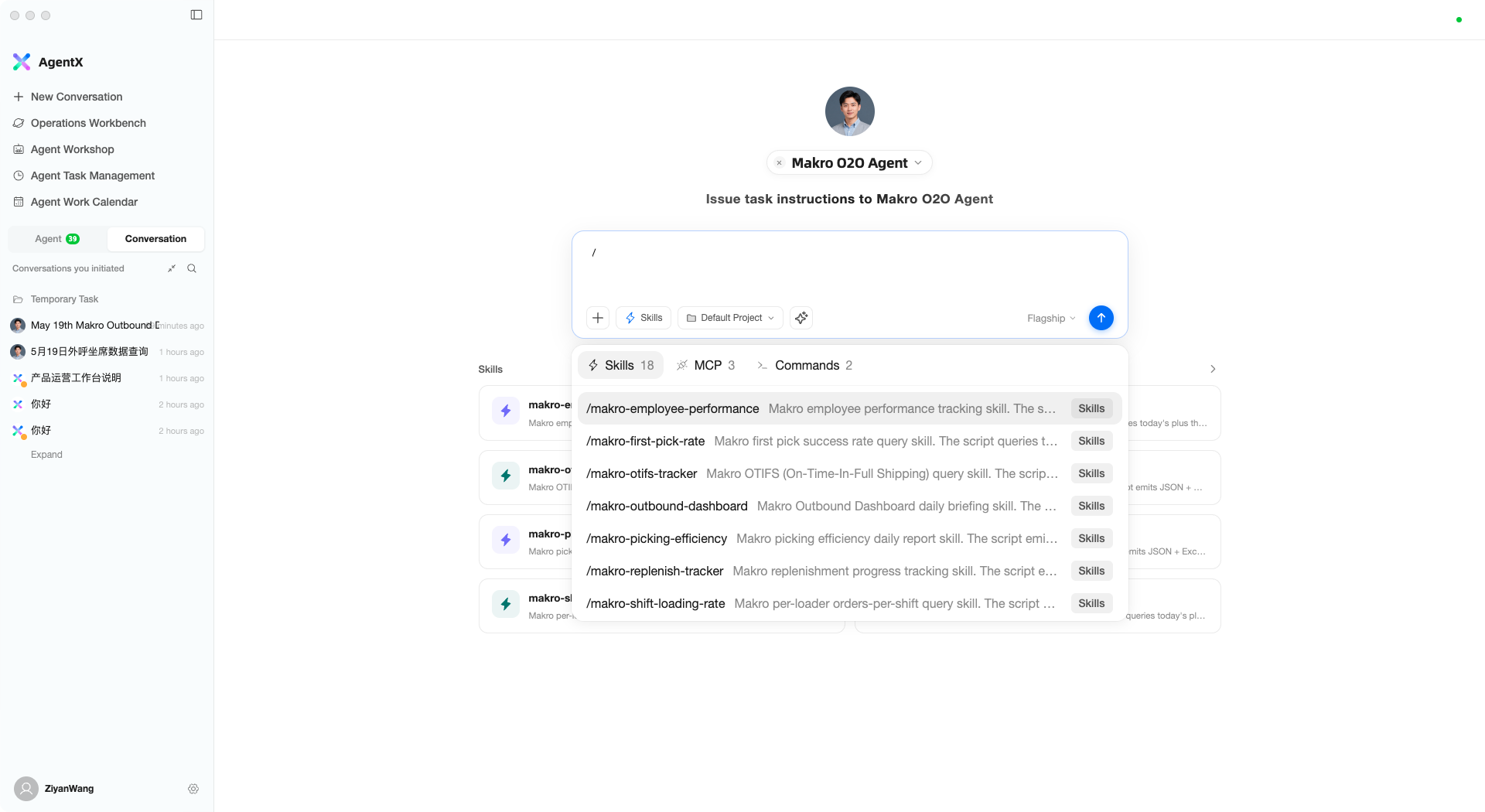Switch to the Agent tab

tap(57, 239)
